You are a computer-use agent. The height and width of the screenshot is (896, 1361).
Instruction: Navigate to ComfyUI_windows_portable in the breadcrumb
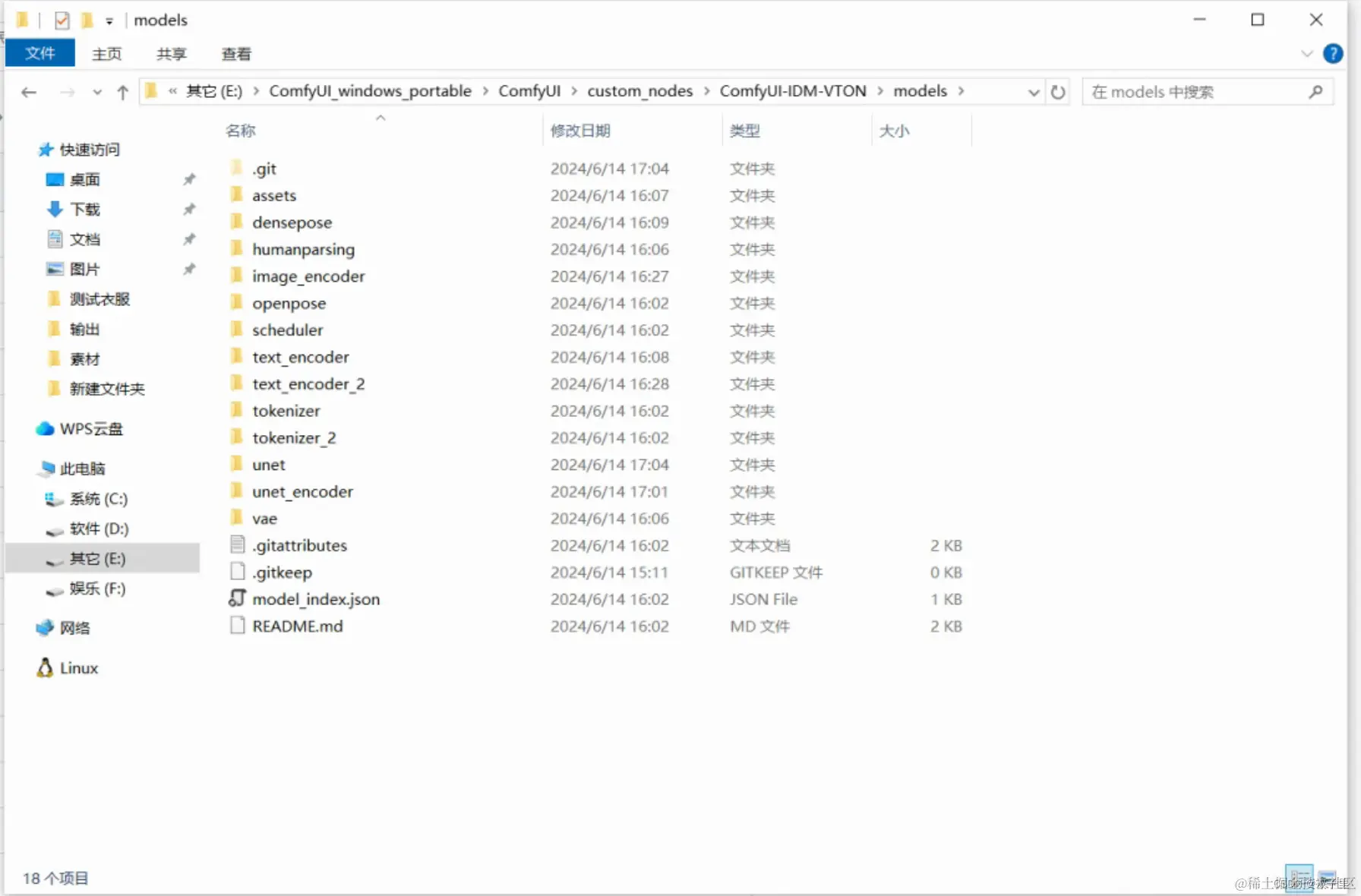[x=370, y=91]
